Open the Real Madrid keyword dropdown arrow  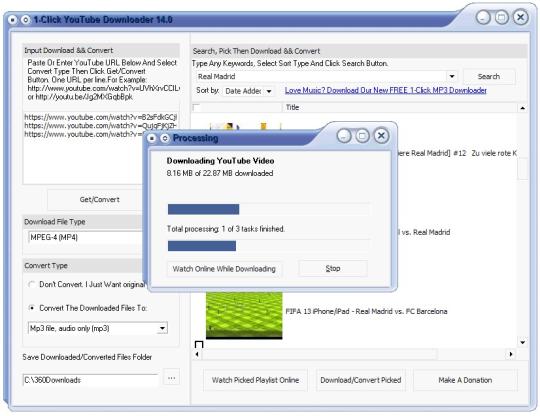452,76
